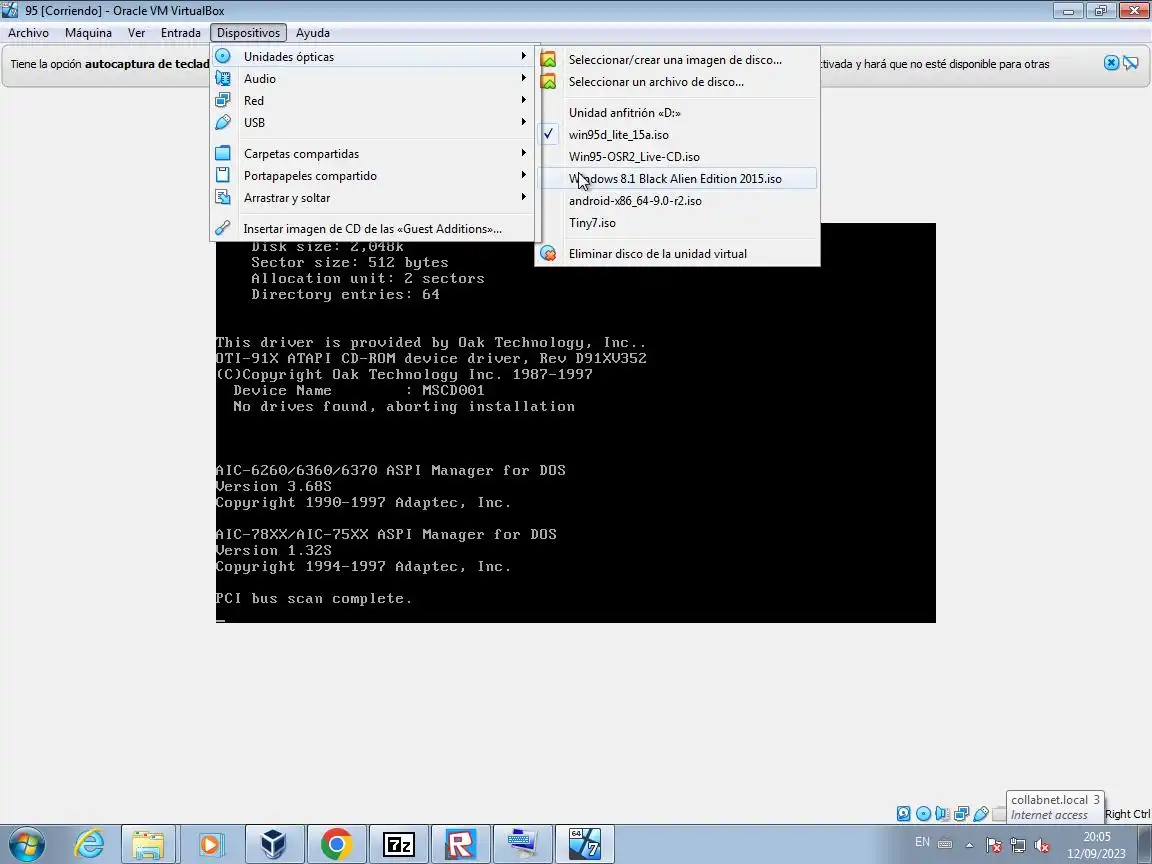Click the USB plug icon in menu
The height and width of the screenshot is (864, 1152).
point(223,122)
